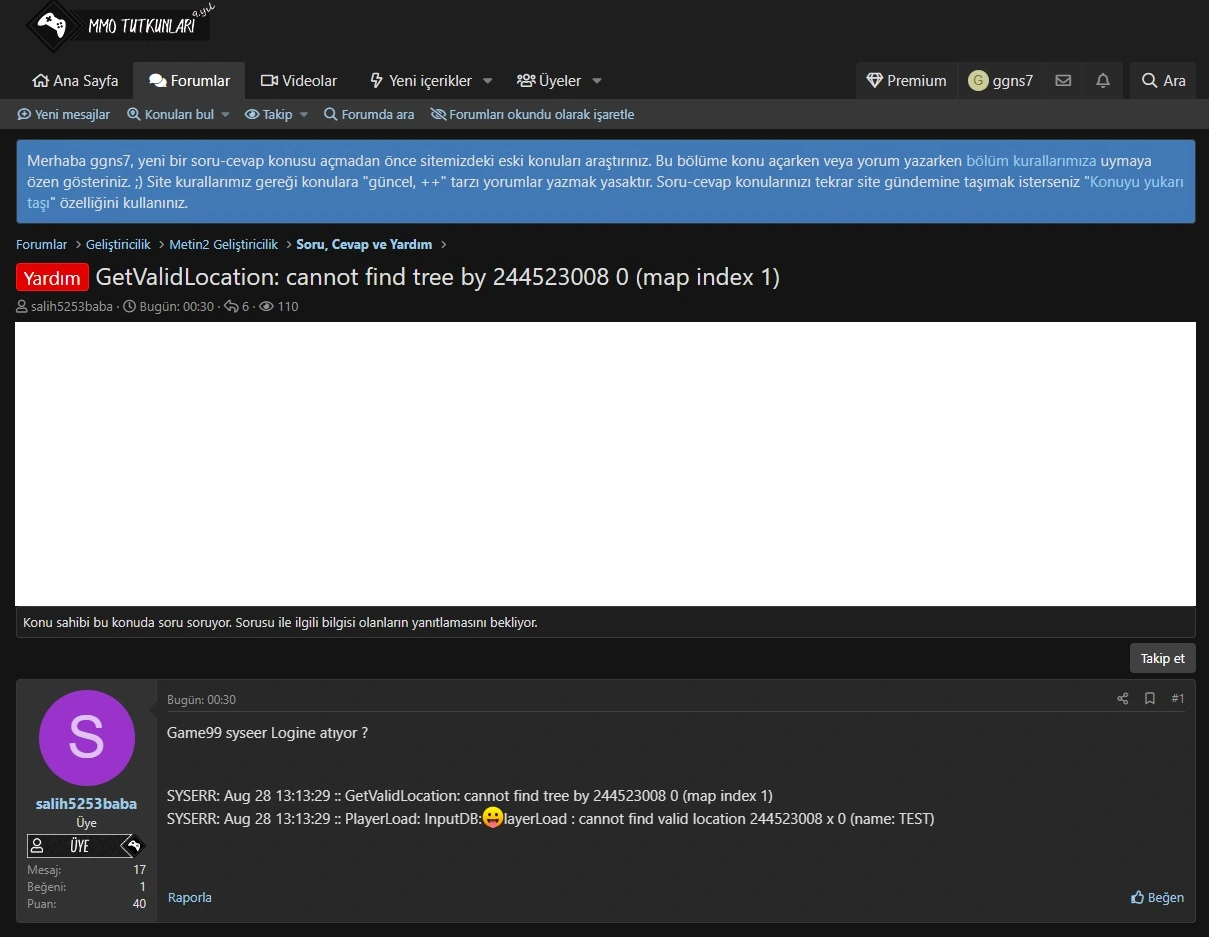Share the post via share icon
This screenshot has height=937, width=1209.
(x=1122, y=699)
